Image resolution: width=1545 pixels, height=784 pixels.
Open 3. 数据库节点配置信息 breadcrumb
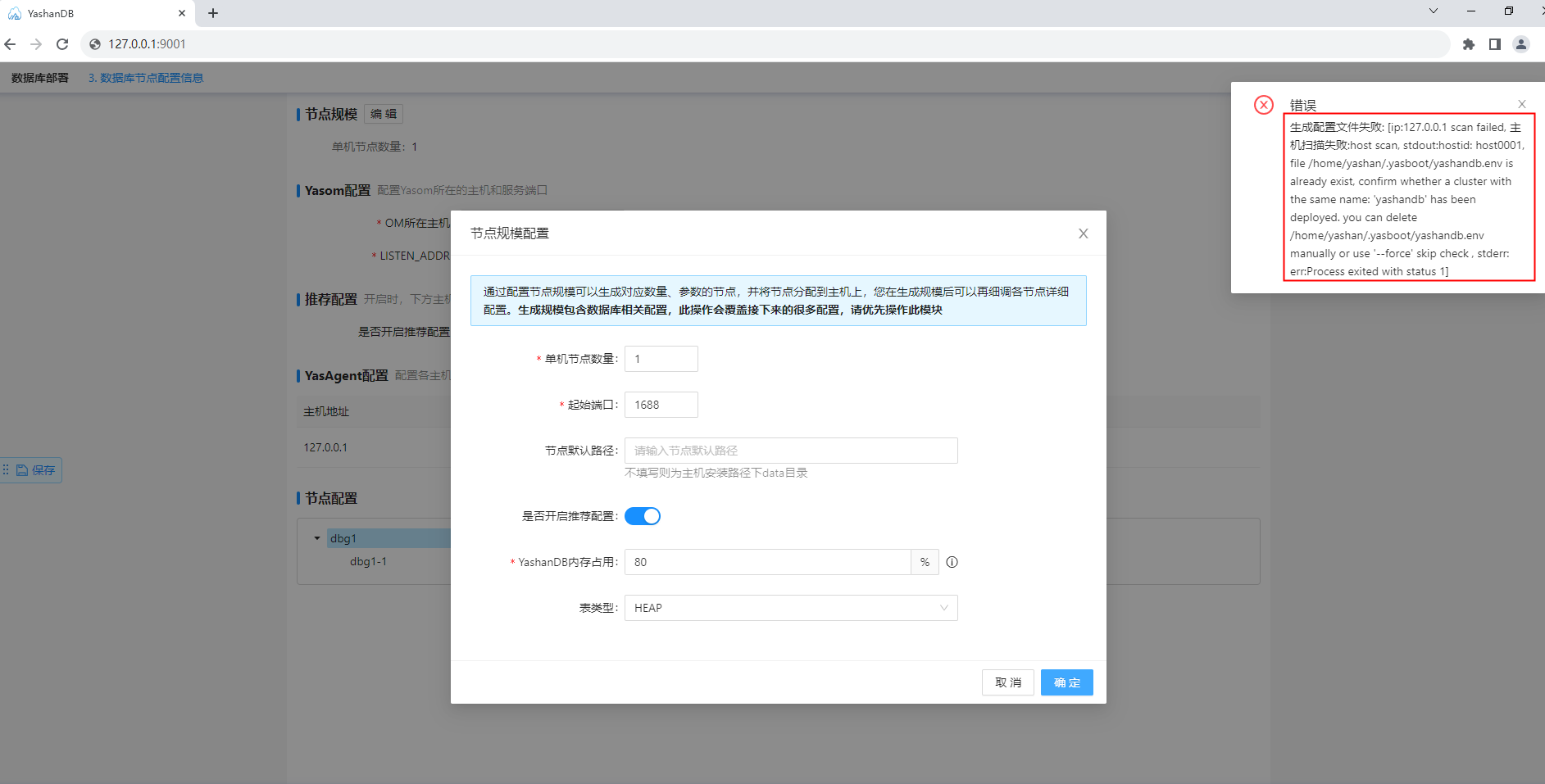tap(146, 78)
